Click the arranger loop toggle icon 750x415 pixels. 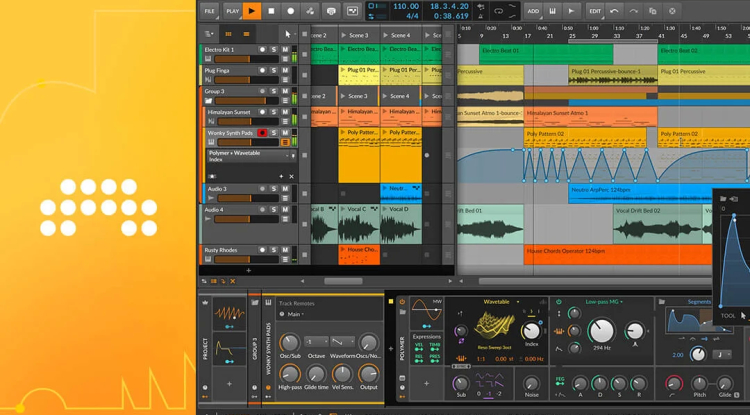(x=498, y=11)
